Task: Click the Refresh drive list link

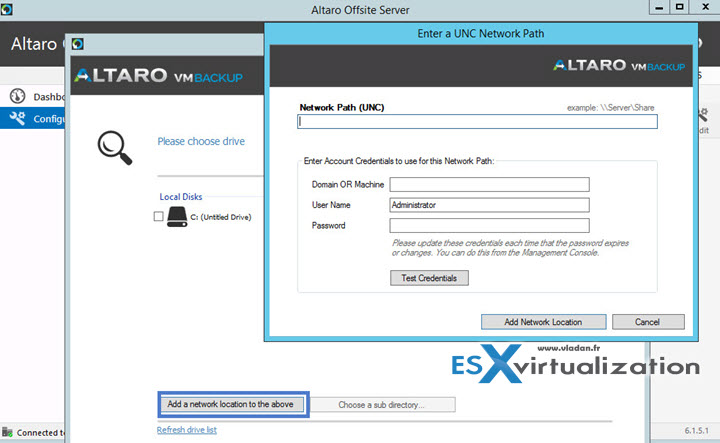Action: [x=187, y=430]
